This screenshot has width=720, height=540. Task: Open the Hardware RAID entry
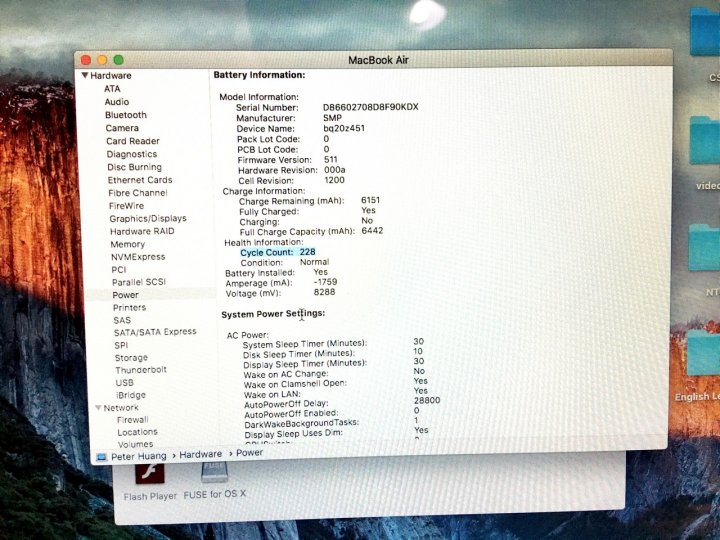(x=142, y=231)
